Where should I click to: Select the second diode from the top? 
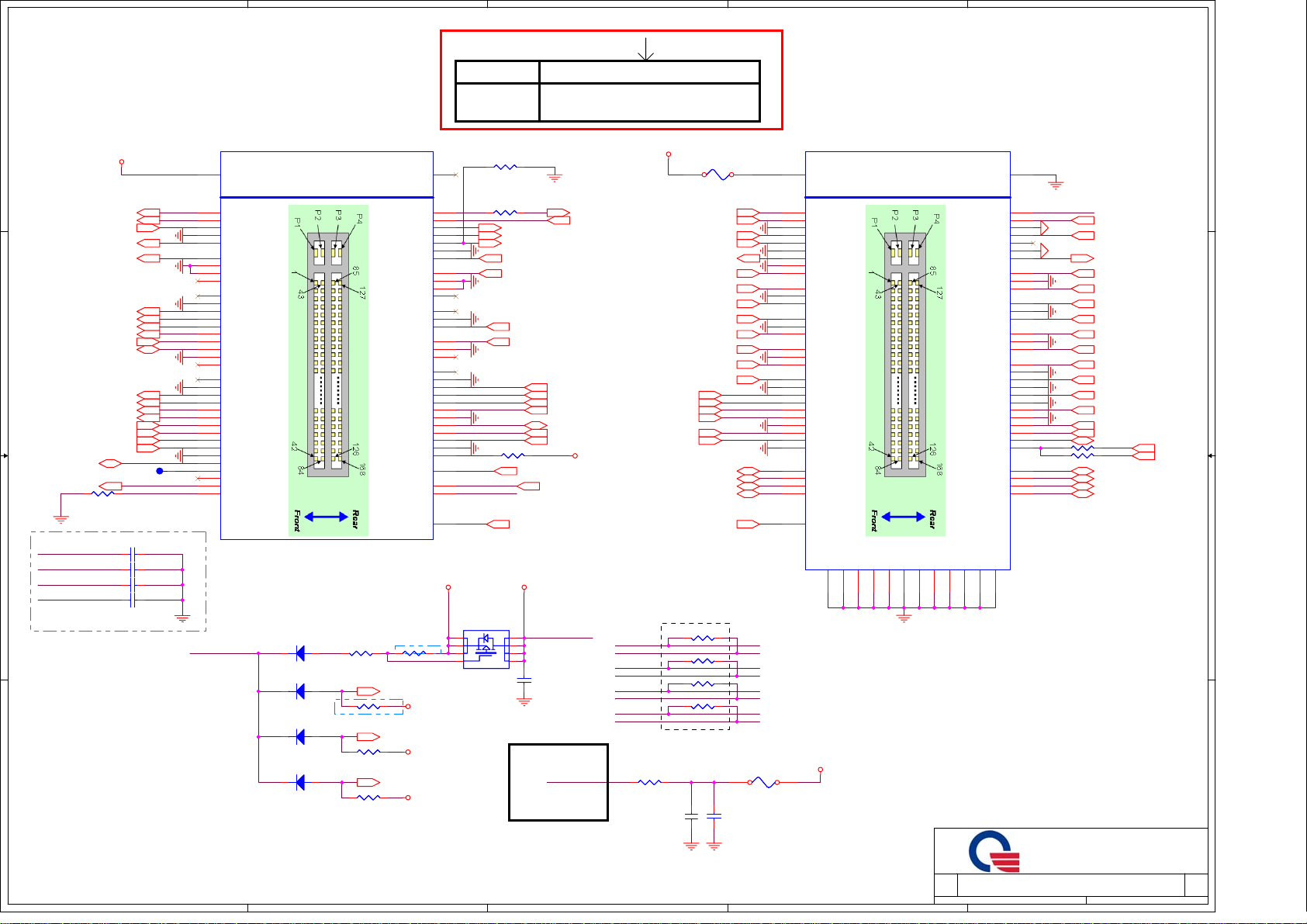point(300,691)
